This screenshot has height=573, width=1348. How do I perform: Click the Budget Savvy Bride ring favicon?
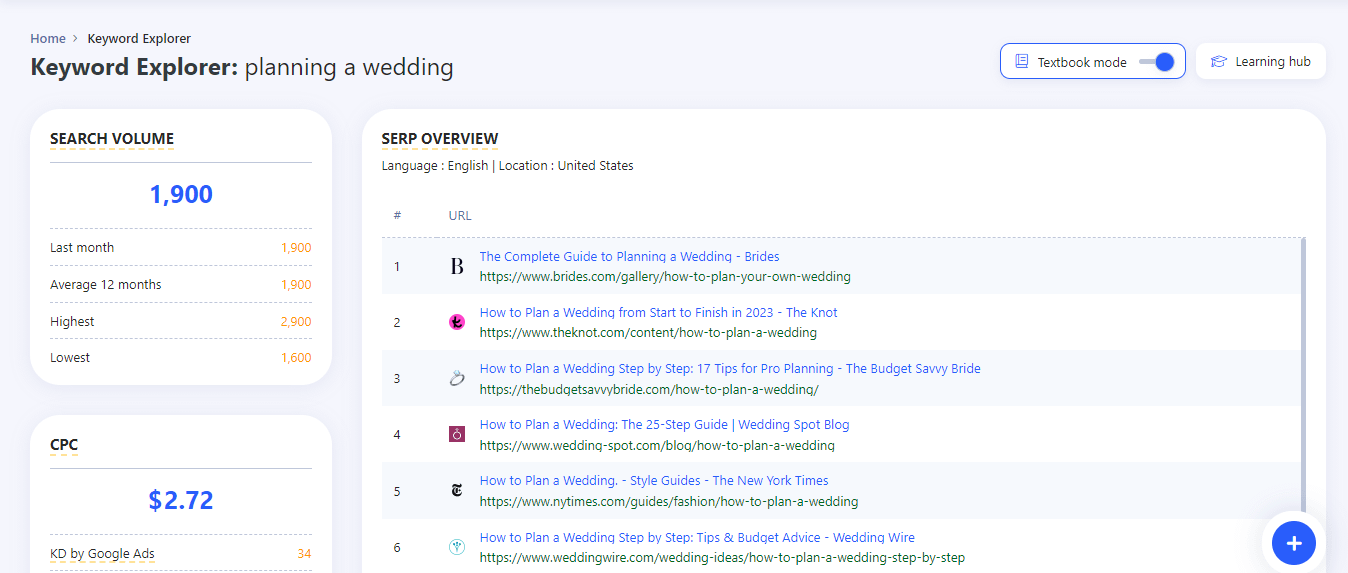457,378
